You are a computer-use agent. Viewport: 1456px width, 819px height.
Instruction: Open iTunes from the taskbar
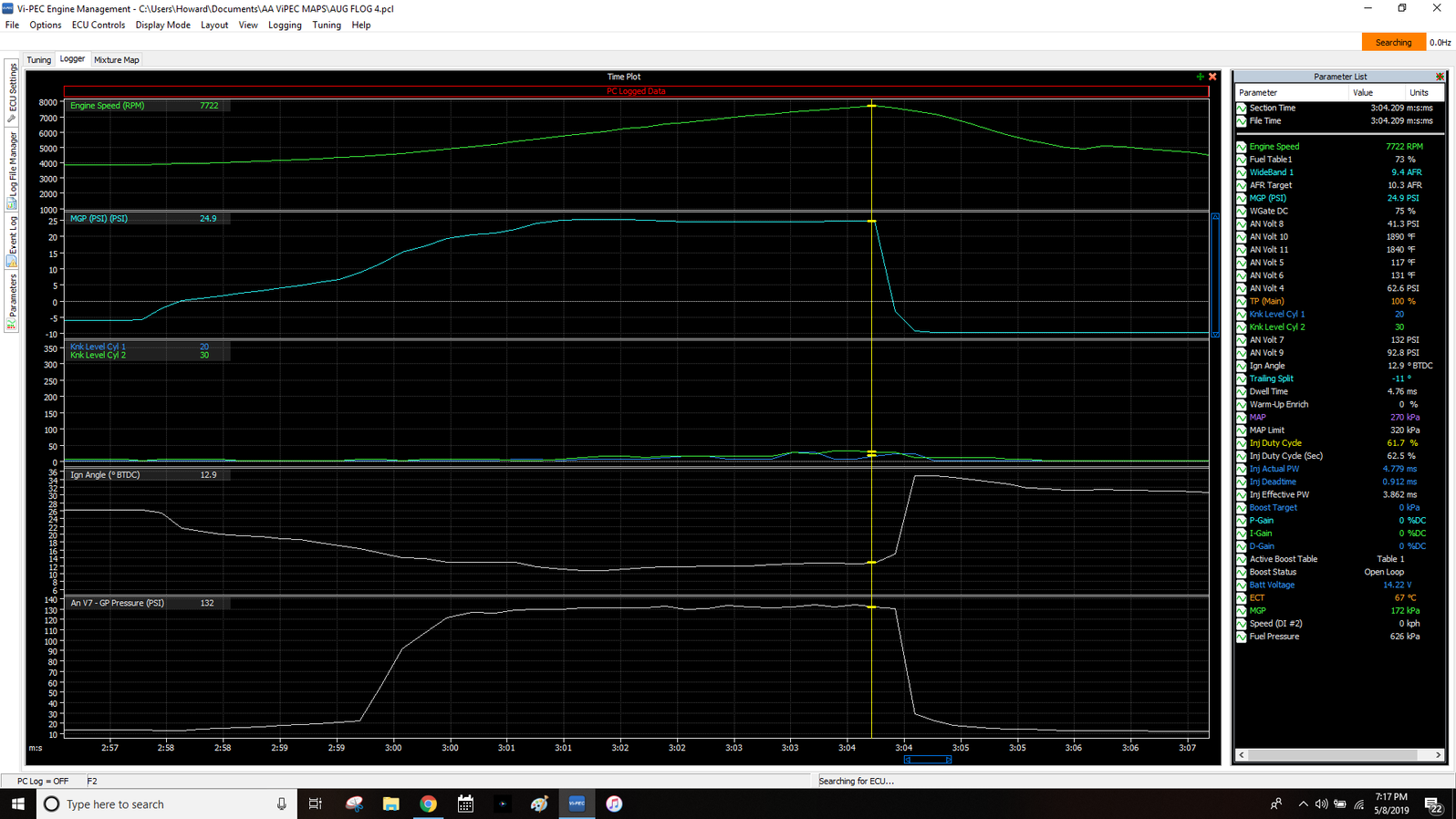(x=614, y=803)
